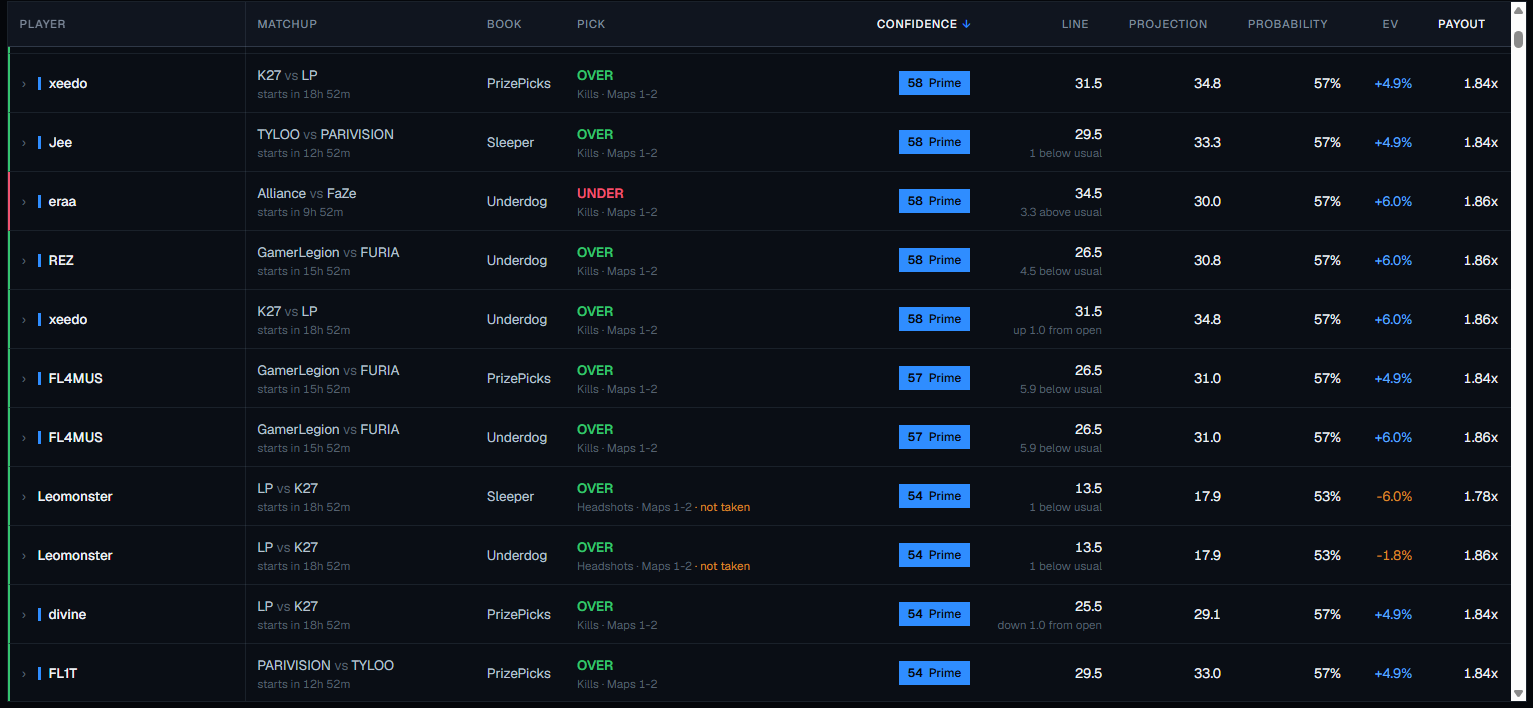Select the player name FL1T

(63, 673)
